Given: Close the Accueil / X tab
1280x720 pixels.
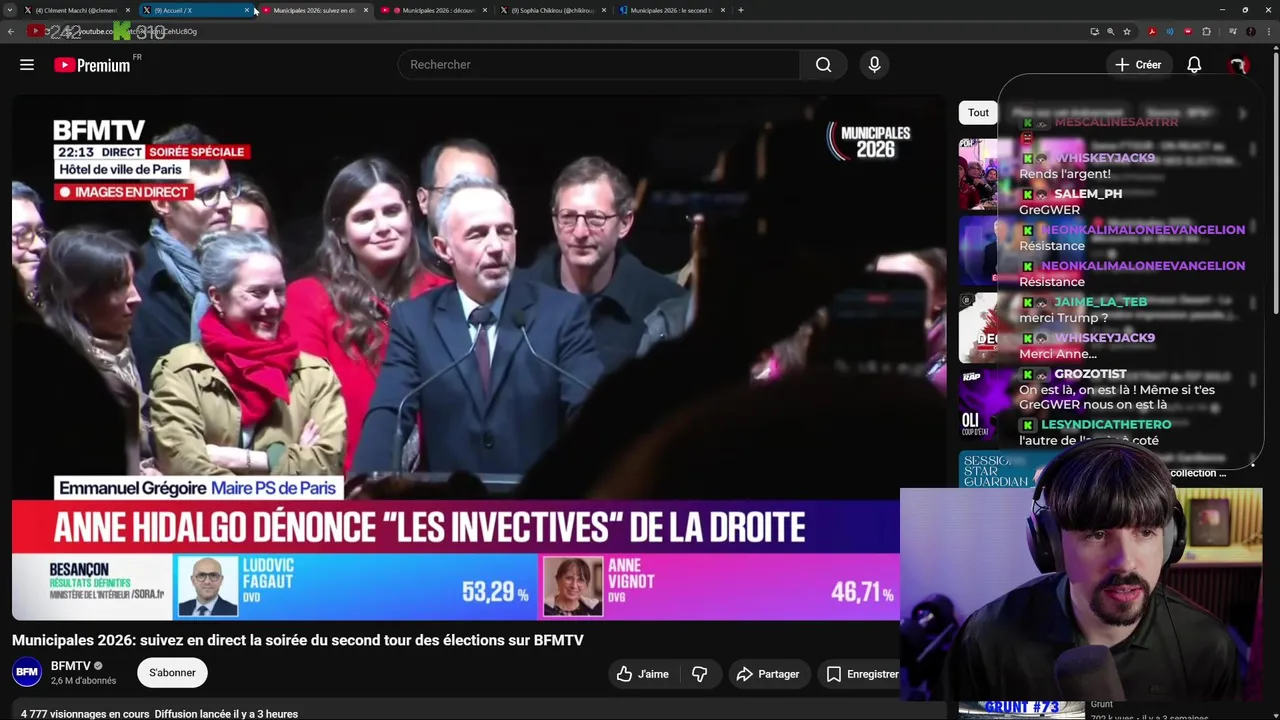Looking at the screenshot, I should pos(247,10).
